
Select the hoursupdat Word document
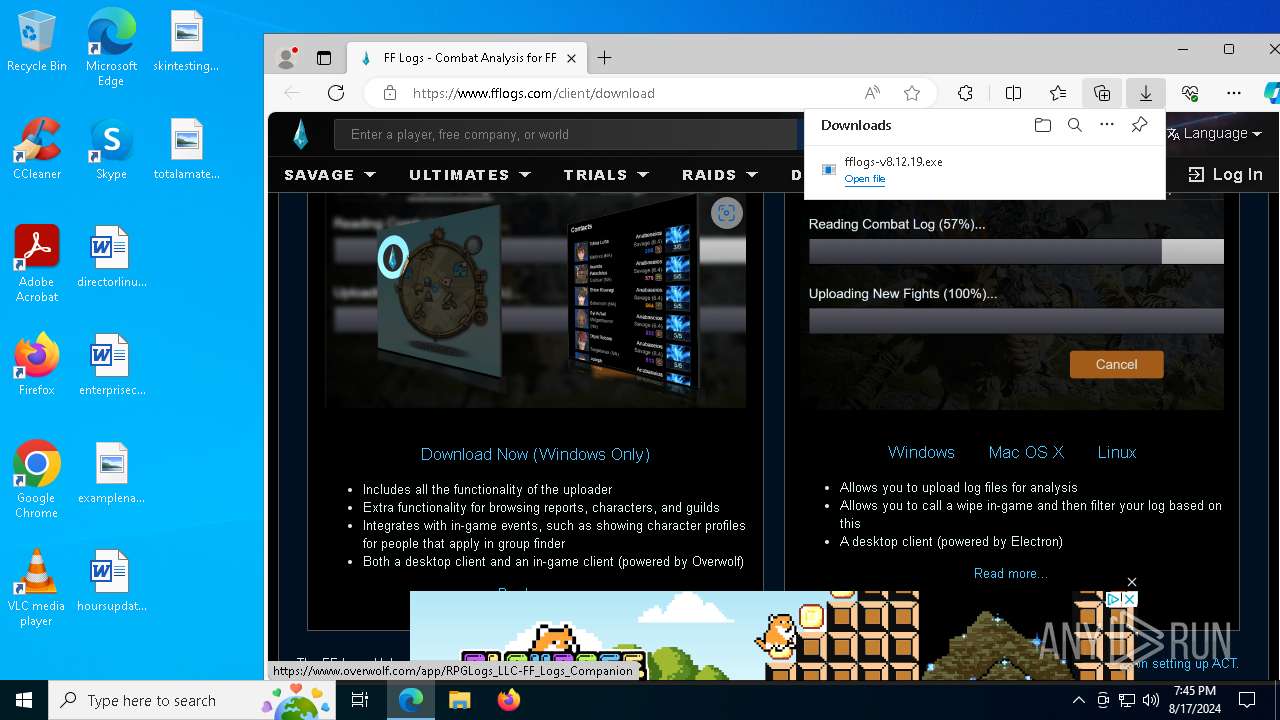pyautogui.click(x=111, y=580)
